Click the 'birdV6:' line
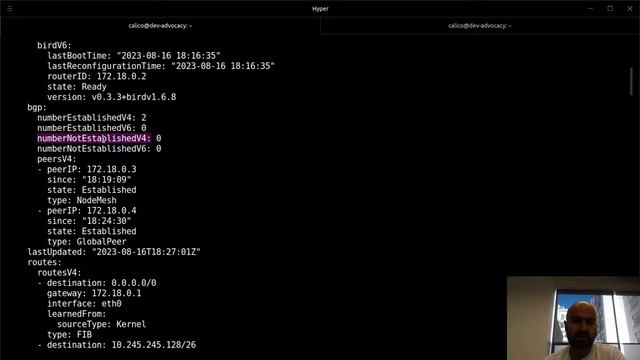This screenshot has height=360, width=640. pyautogui.click(x=54, y=45)
